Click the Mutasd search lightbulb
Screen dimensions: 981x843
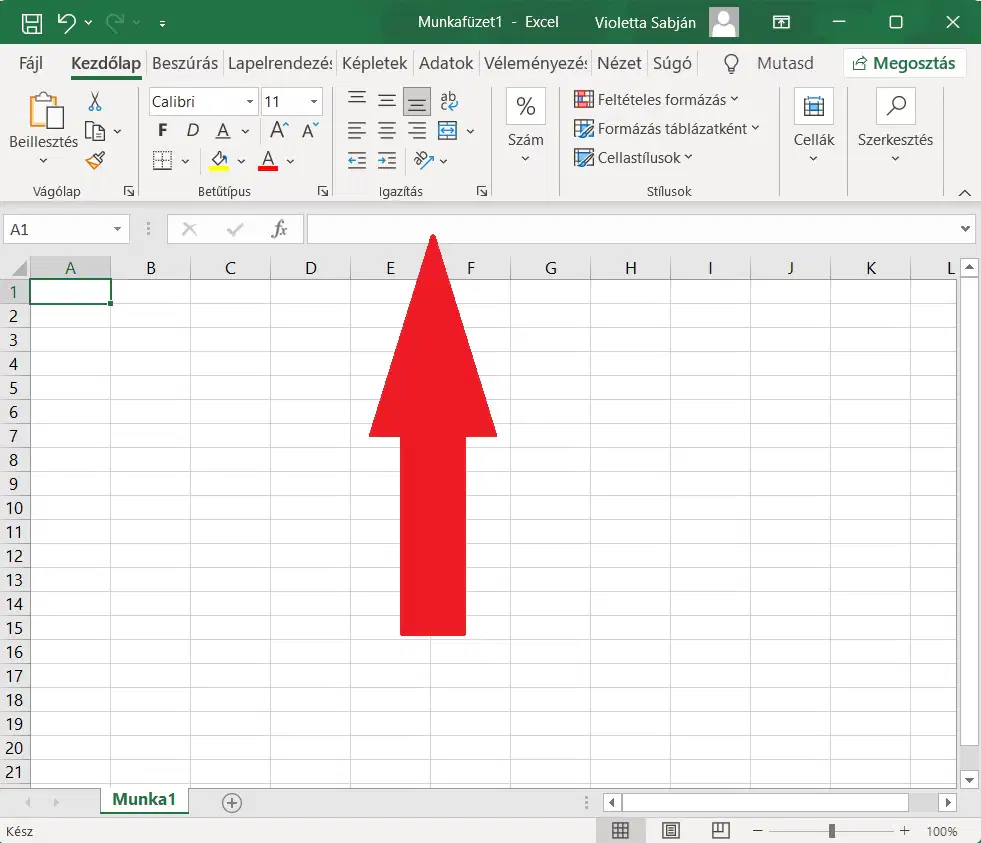tap(731, 63)
